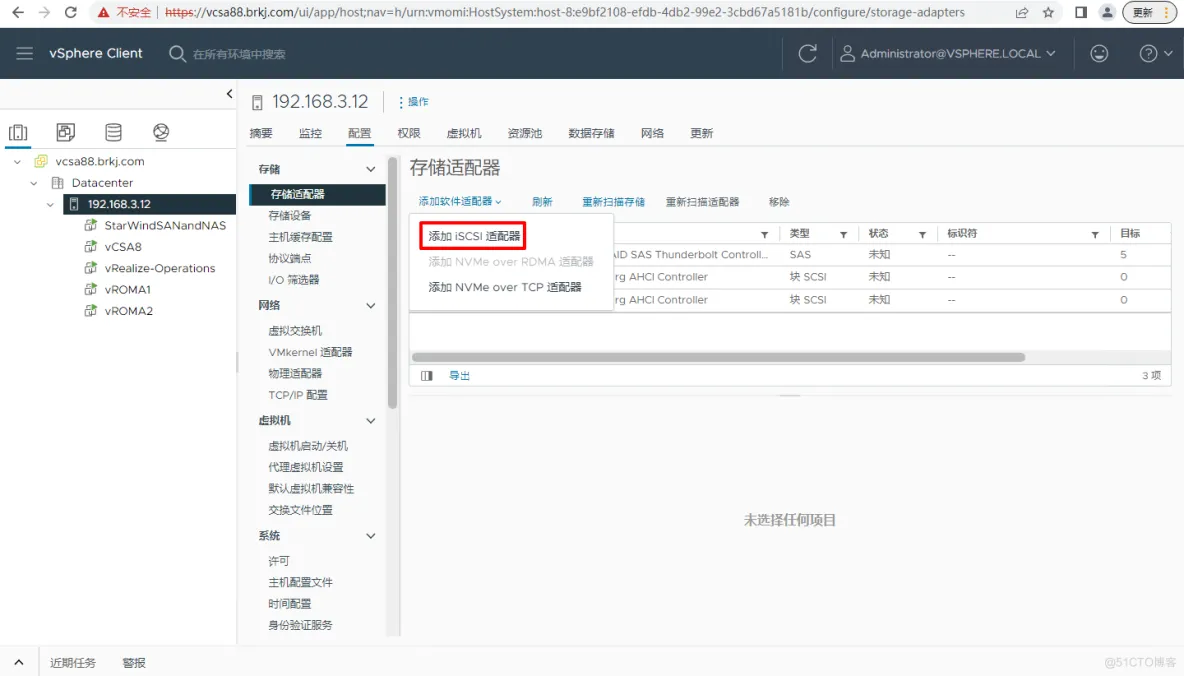The image size is (1184, 676).
Task: Open the 权限 tab
Action: pyautogui.click(x=409, y=133)
